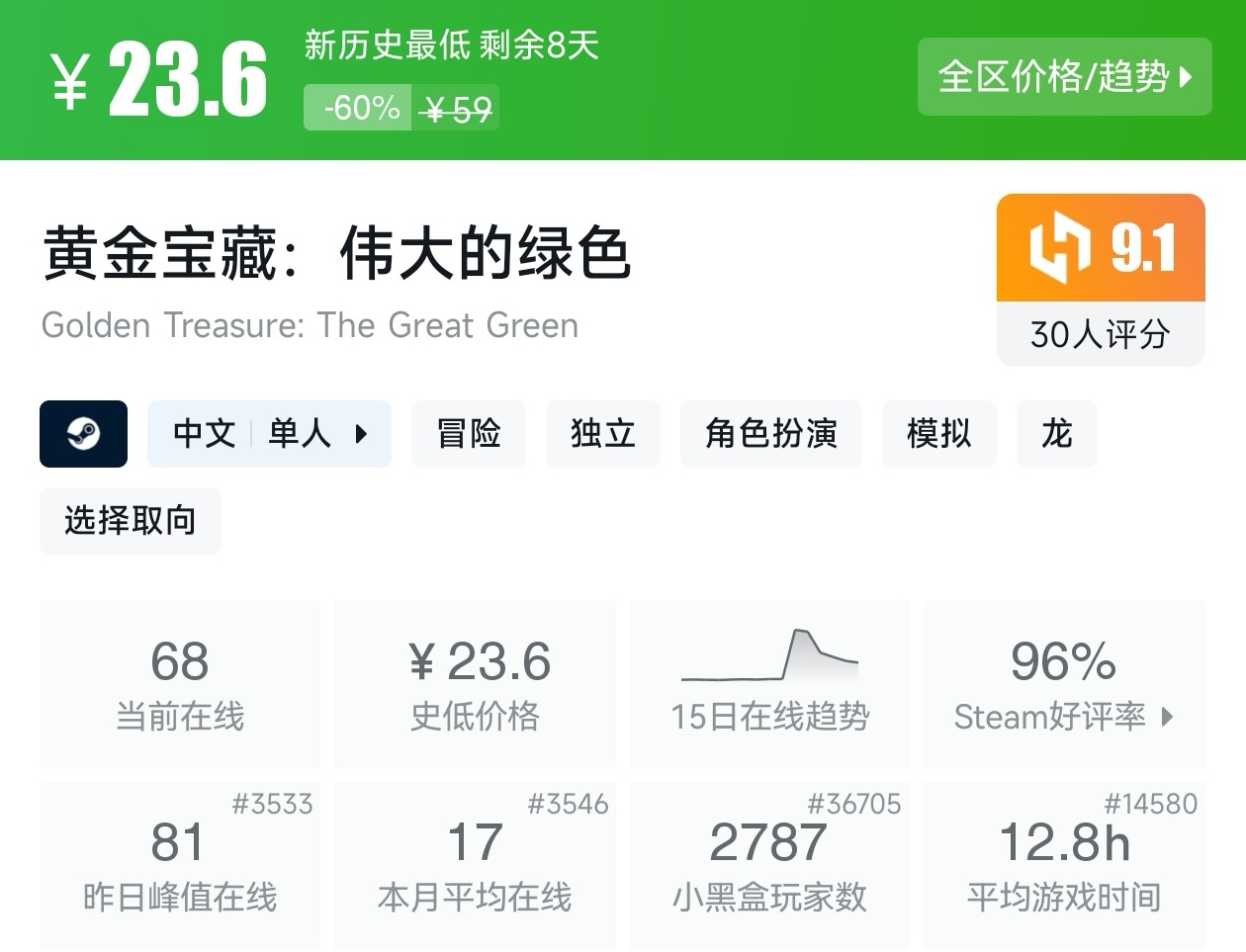View the 30人评分 rating count

(1101, 335)
